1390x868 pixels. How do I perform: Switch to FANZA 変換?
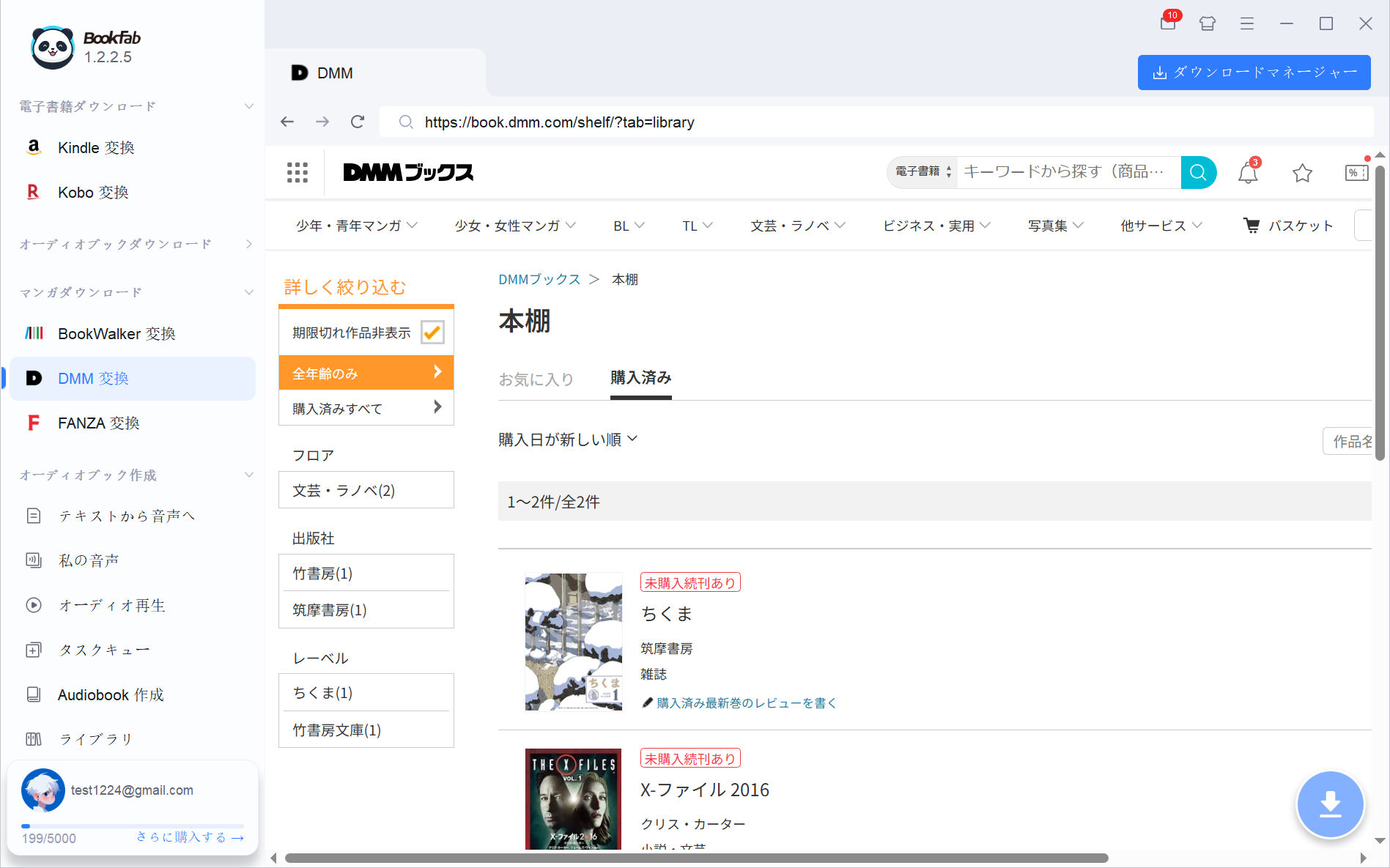click(x=98, y=423)
